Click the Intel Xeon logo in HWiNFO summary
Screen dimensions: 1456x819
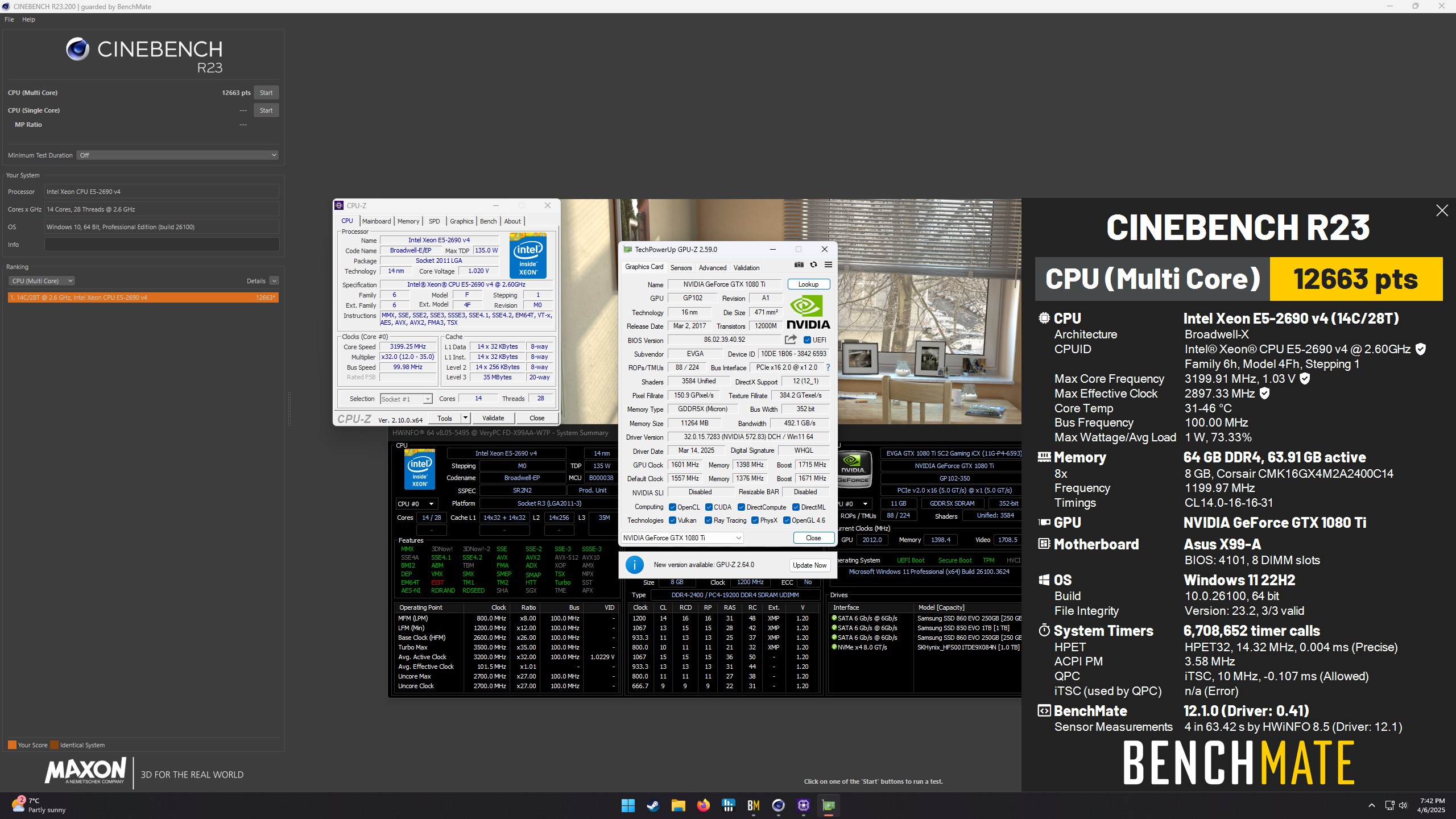pos(420,469)
